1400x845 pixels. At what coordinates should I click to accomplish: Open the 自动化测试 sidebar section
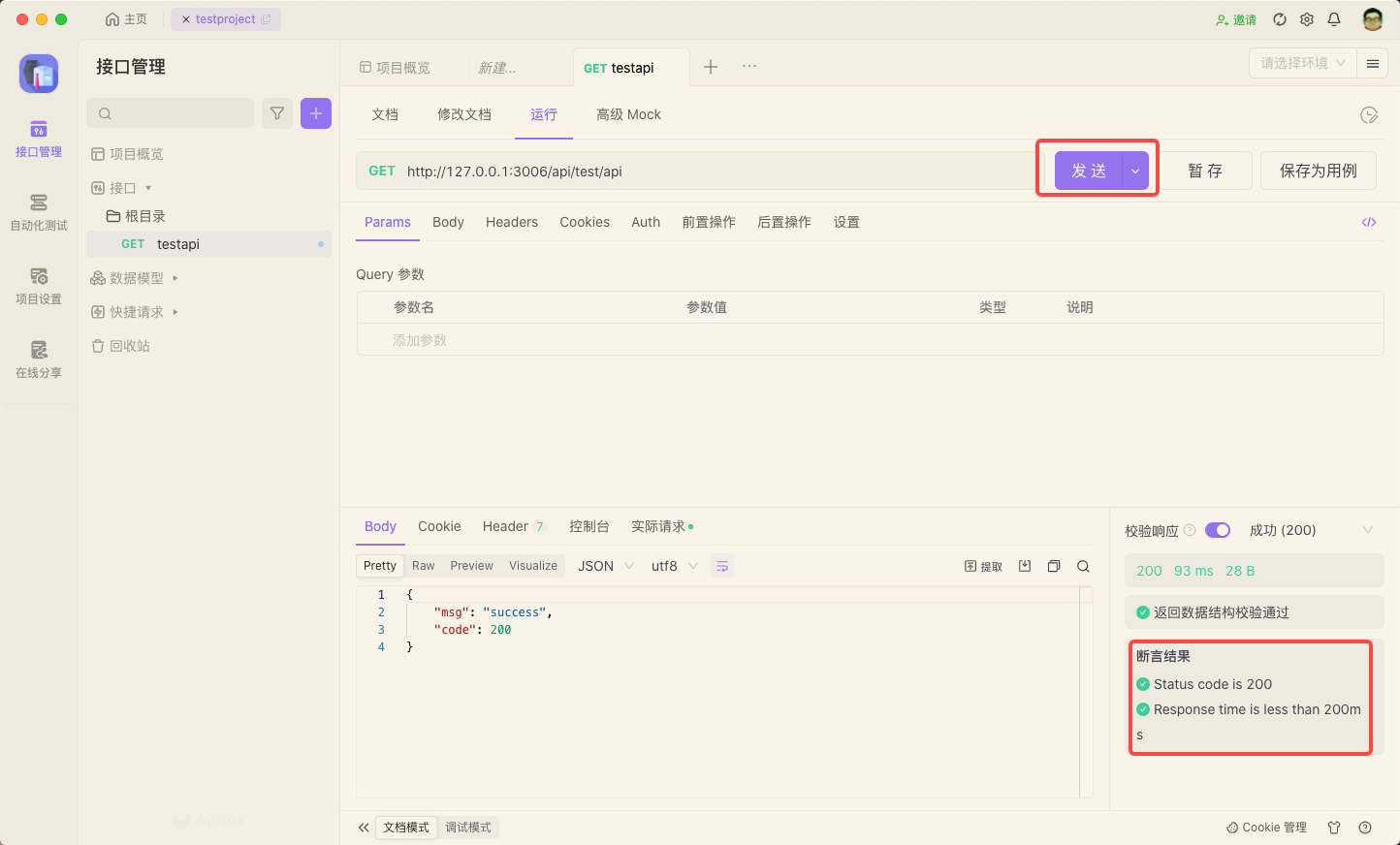point(39,211)
